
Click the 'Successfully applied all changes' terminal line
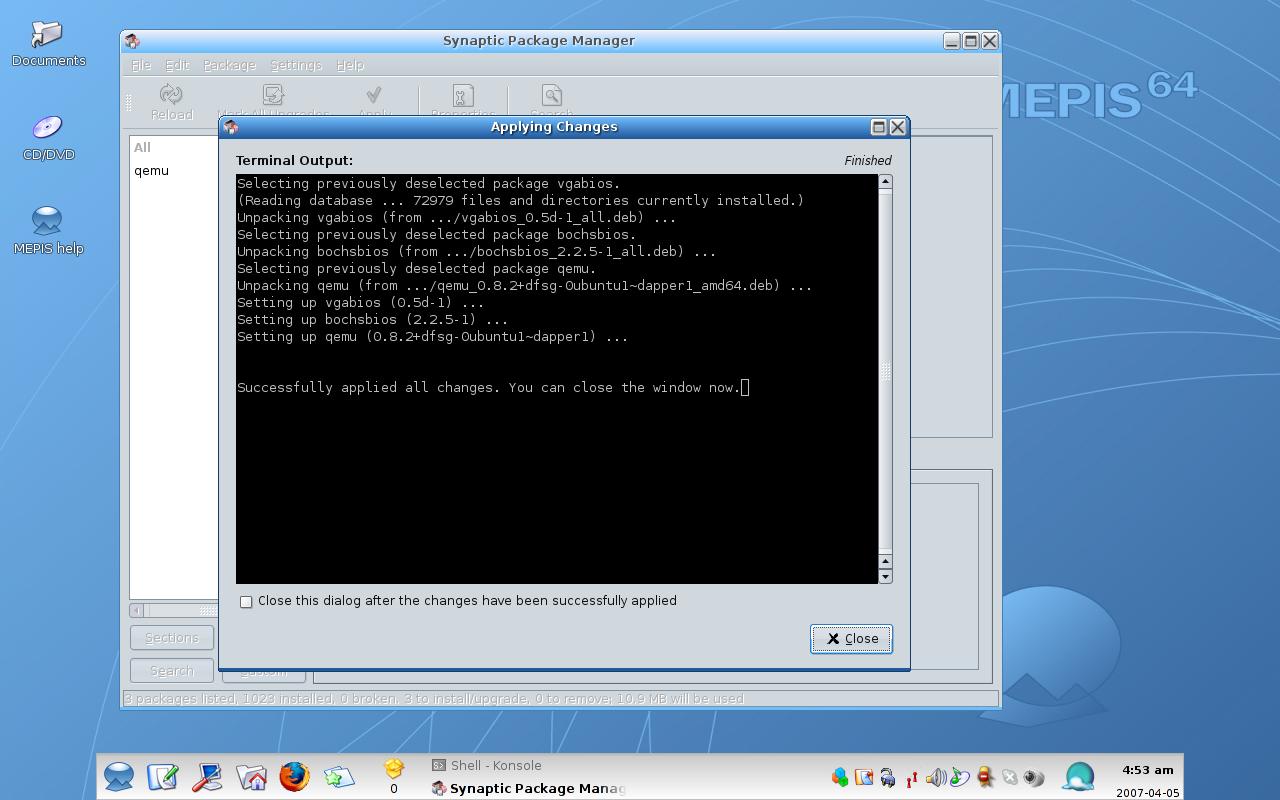[488, 387]
